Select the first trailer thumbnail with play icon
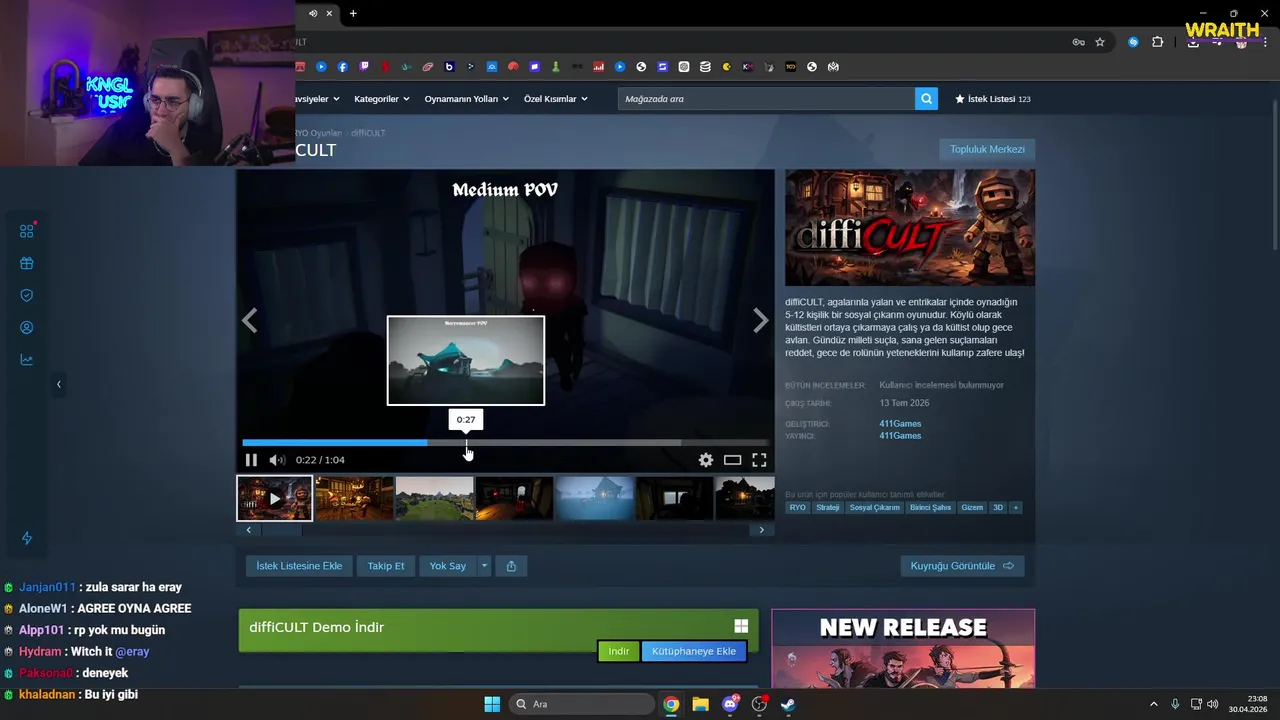1280x720 pixels. point(275,498)
